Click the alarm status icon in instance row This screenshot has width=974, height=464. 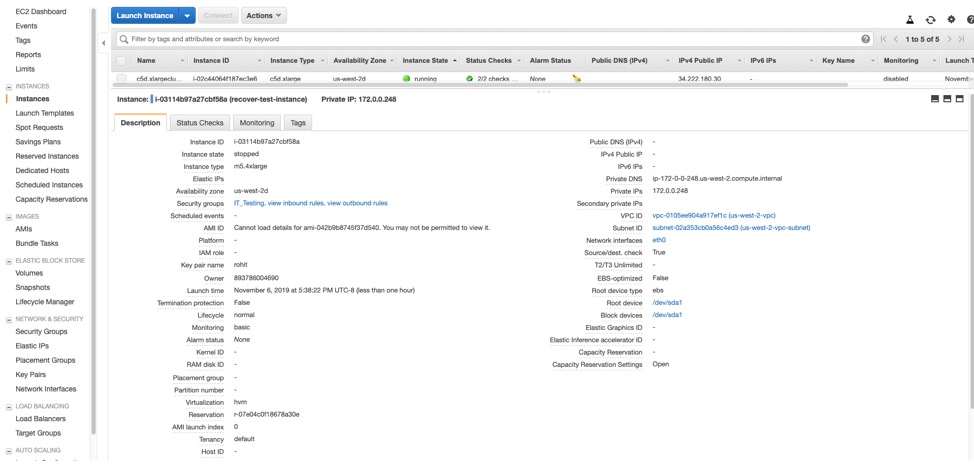click(576, 78)
